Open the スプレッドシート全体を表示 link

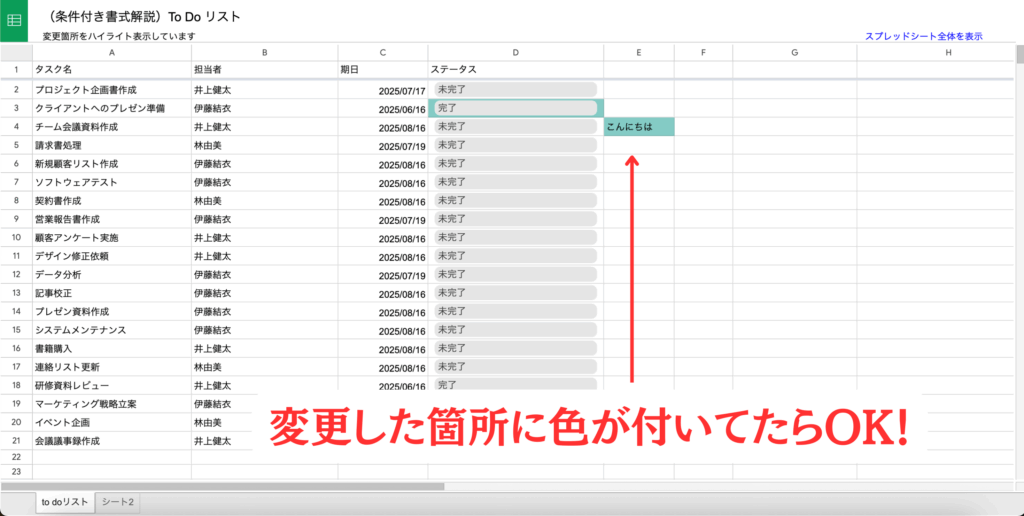point(923,37)
